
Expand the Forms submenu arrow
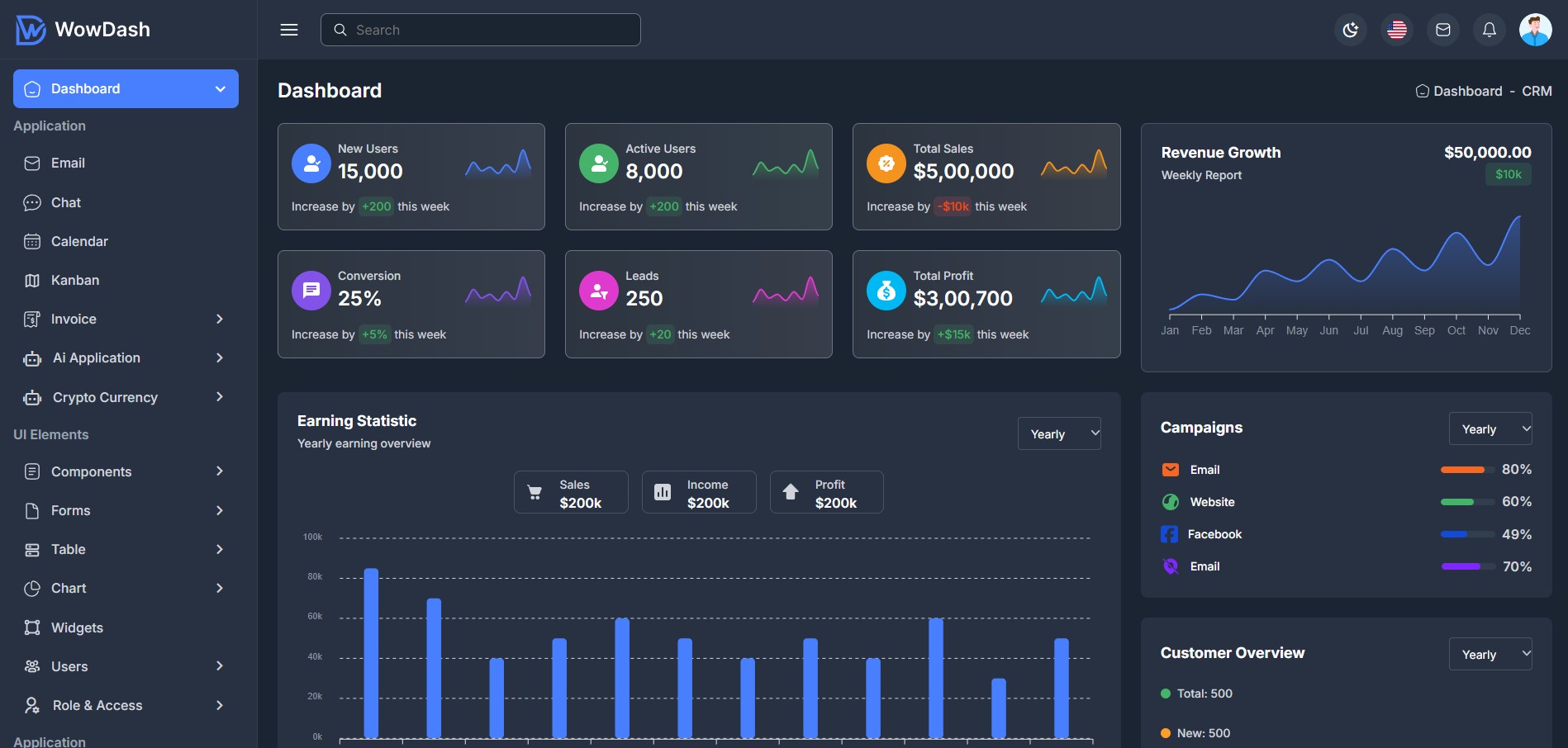[220, 510]
